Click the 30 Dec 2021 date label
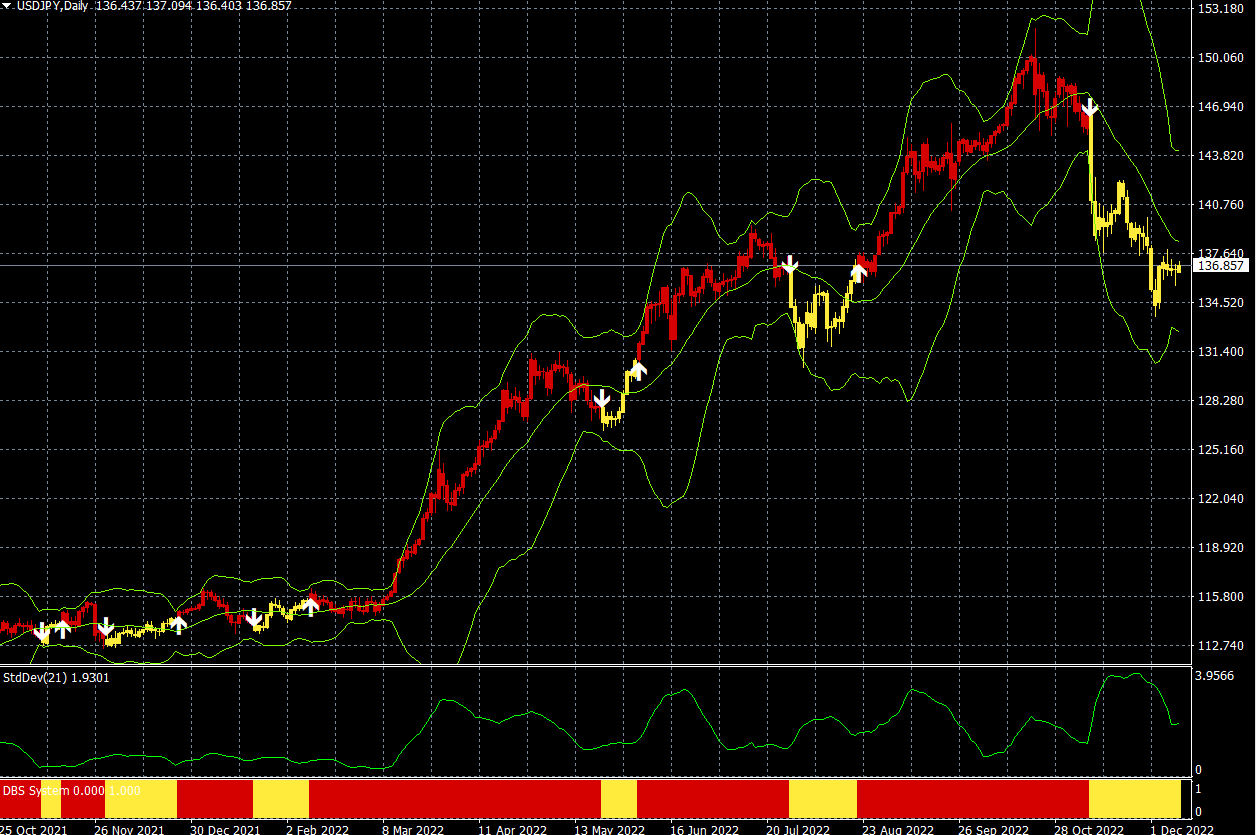1257x835 pixels. (x=225, y=829)
